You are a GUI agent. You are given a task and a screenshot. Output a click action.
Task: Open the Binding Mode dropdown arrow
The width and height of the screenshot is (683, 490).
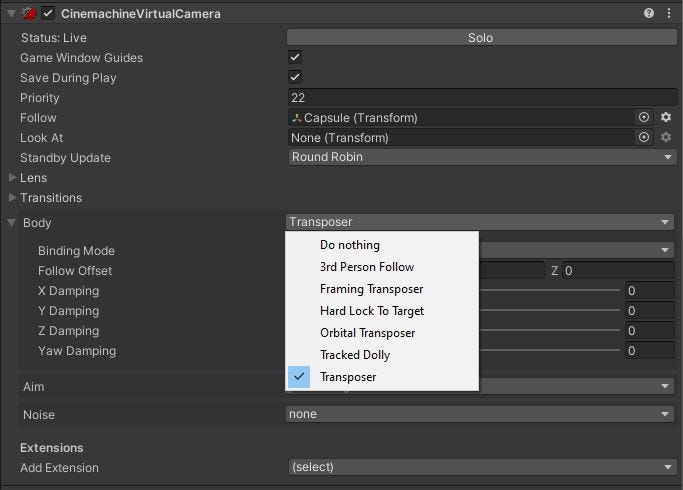(x=665, y=250)
